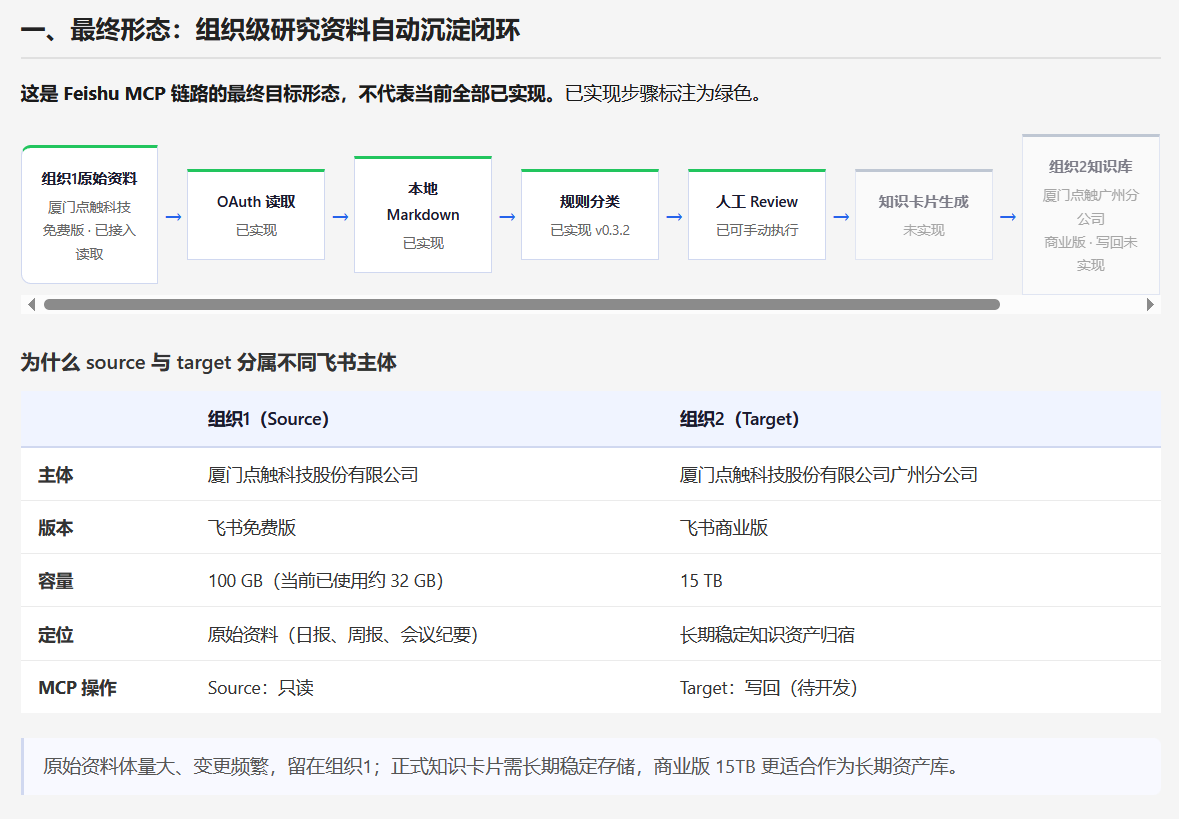1179x819 pixels.
Task: Click the cell Target：写回 (待开发)
Action: click(x=768, y=688)
